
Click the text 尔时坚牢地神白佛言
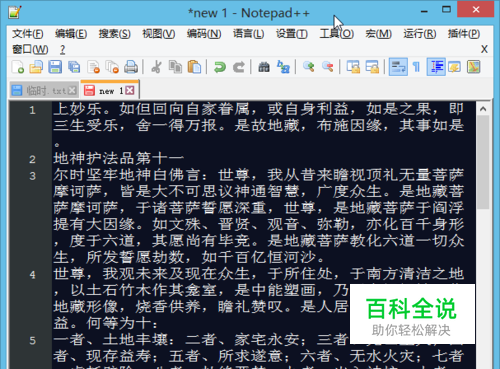(127, 175)
